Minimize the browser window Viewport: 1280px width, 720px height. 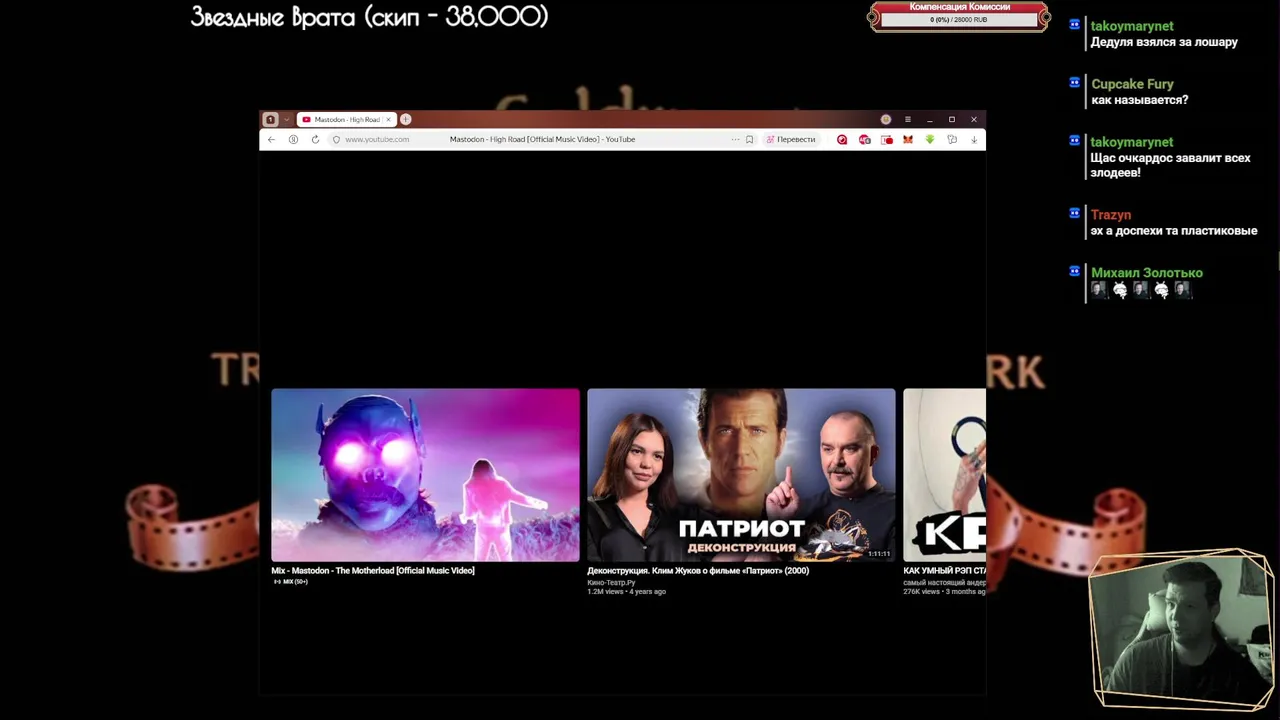[x=929, y=119]
